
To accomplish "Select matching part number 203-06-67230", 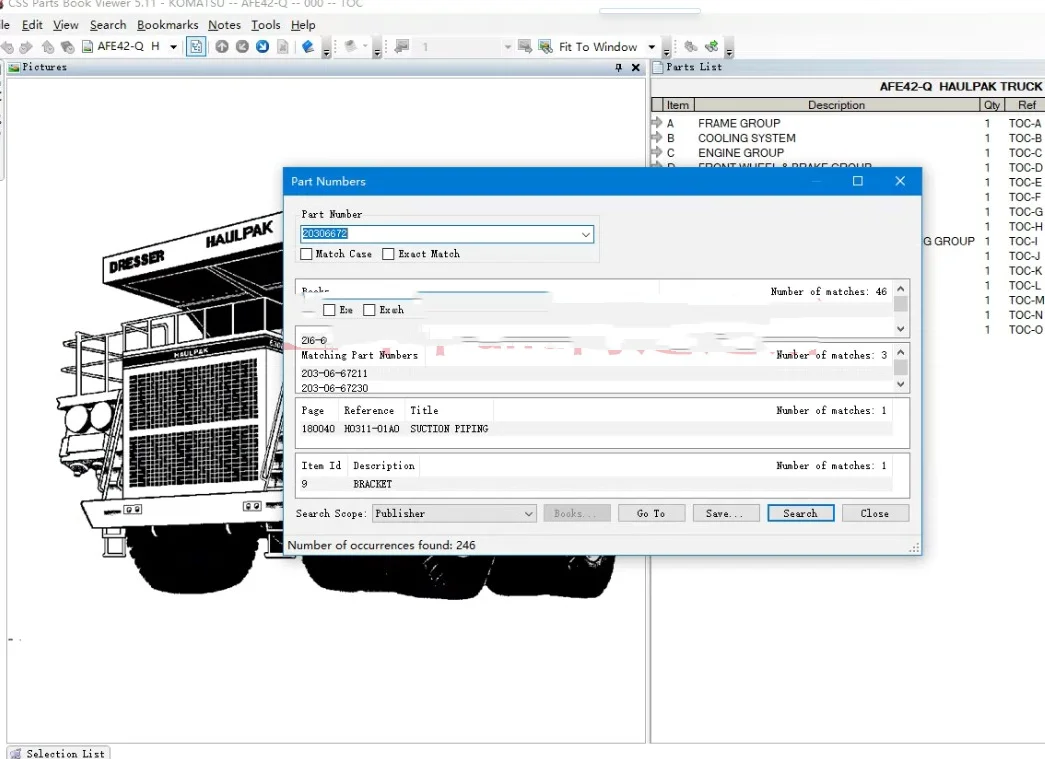I will [335, 388].
